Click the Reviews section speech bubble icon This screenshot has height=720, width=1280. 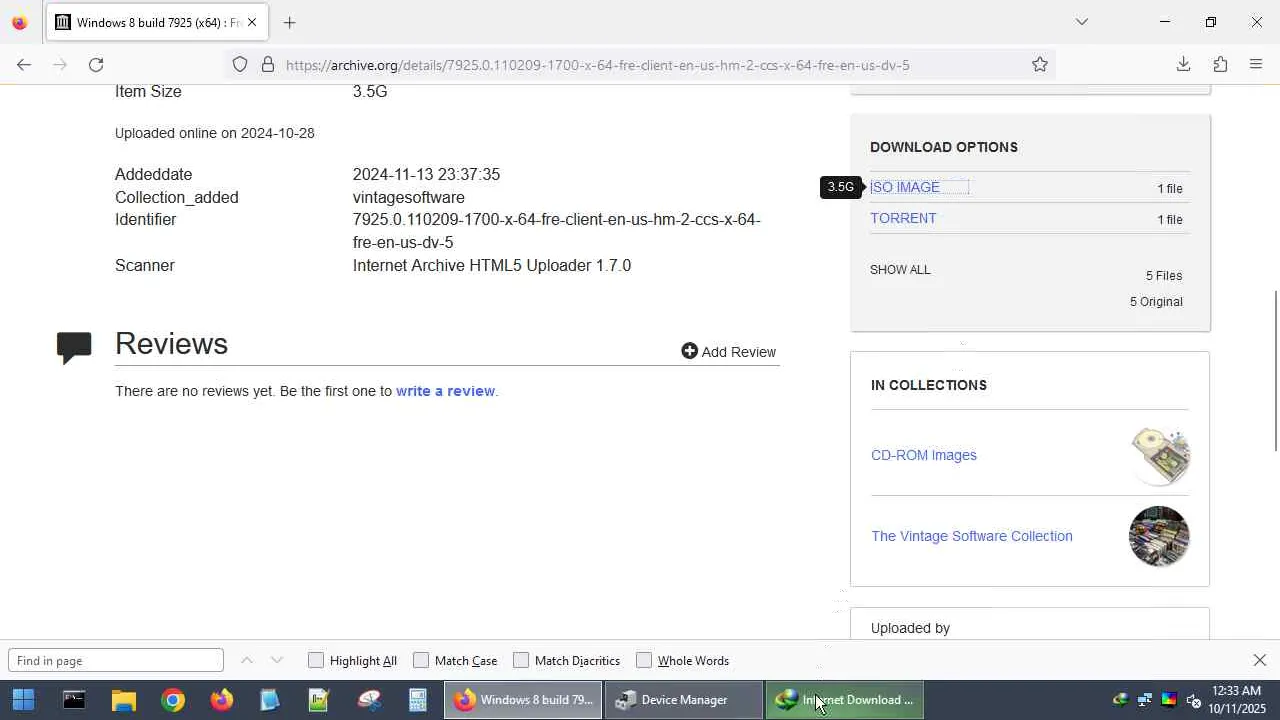[74, 347]
